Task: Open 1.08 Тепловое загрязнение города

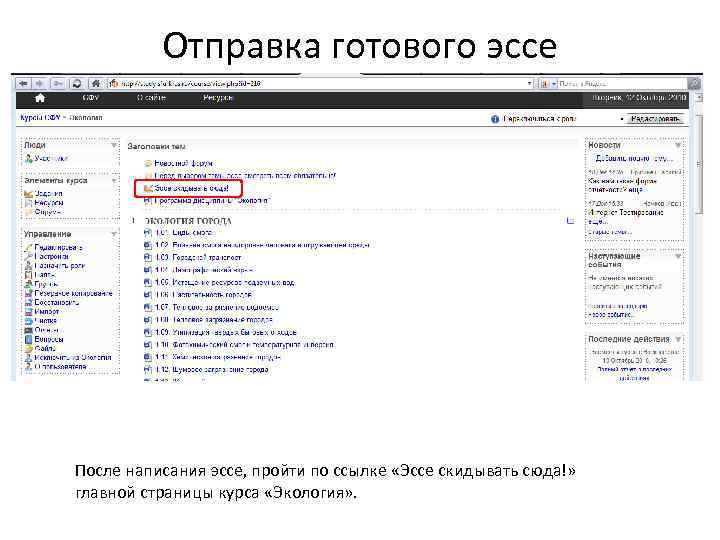Action: pyautogui.click(x=214, y=320)
